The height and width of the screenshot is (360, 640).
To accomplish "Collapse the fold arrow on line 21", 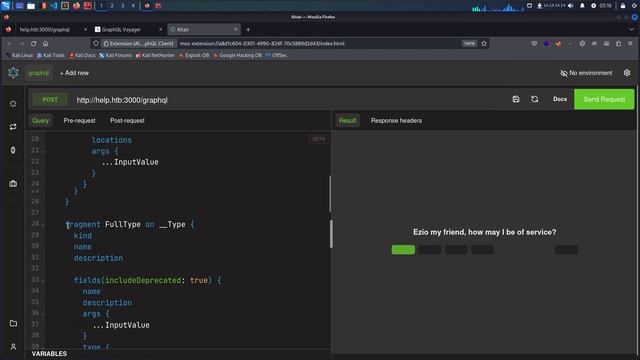I will [x=43, y=151].
